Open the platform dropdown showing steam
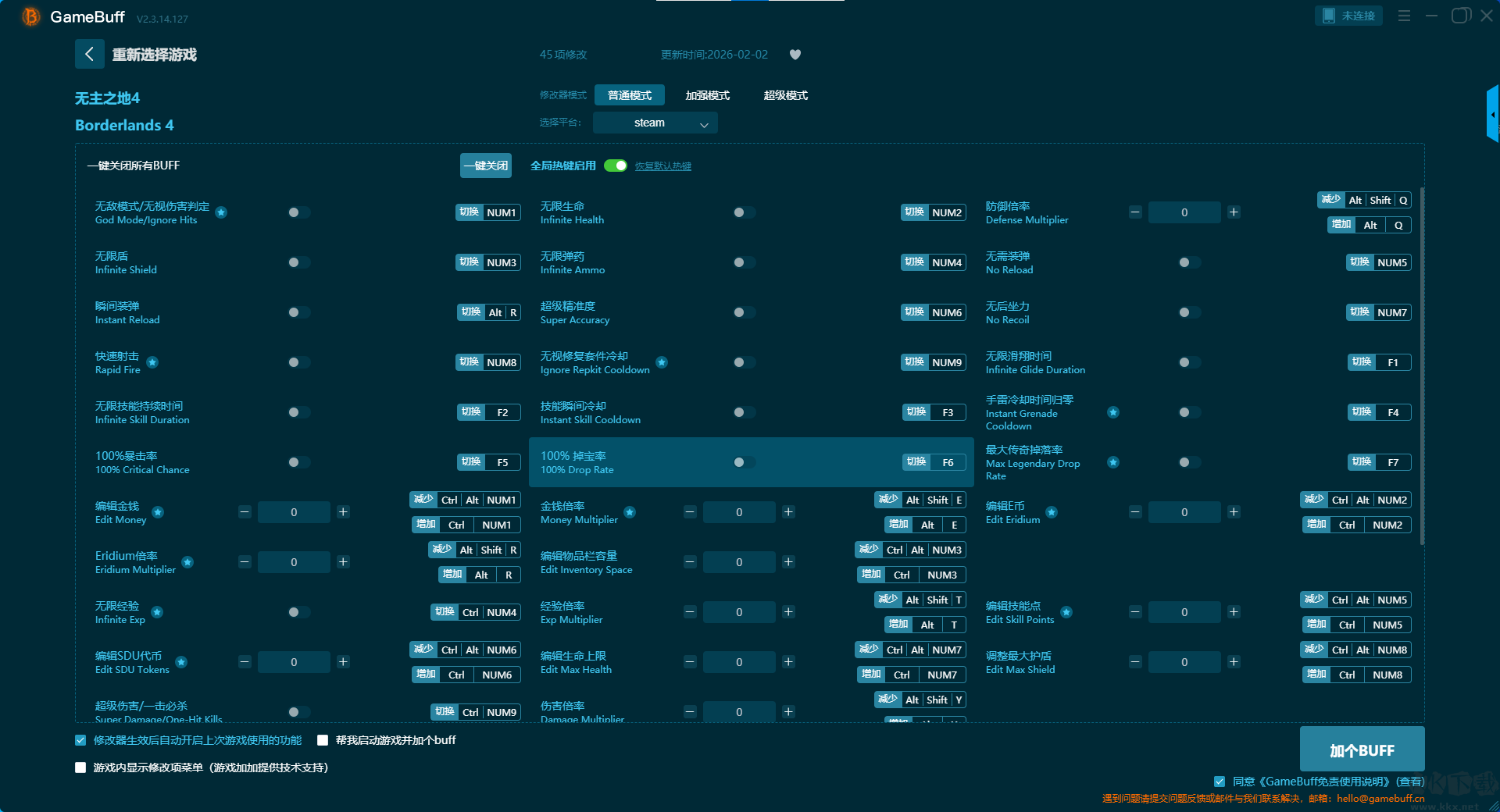 pos(655,123)
